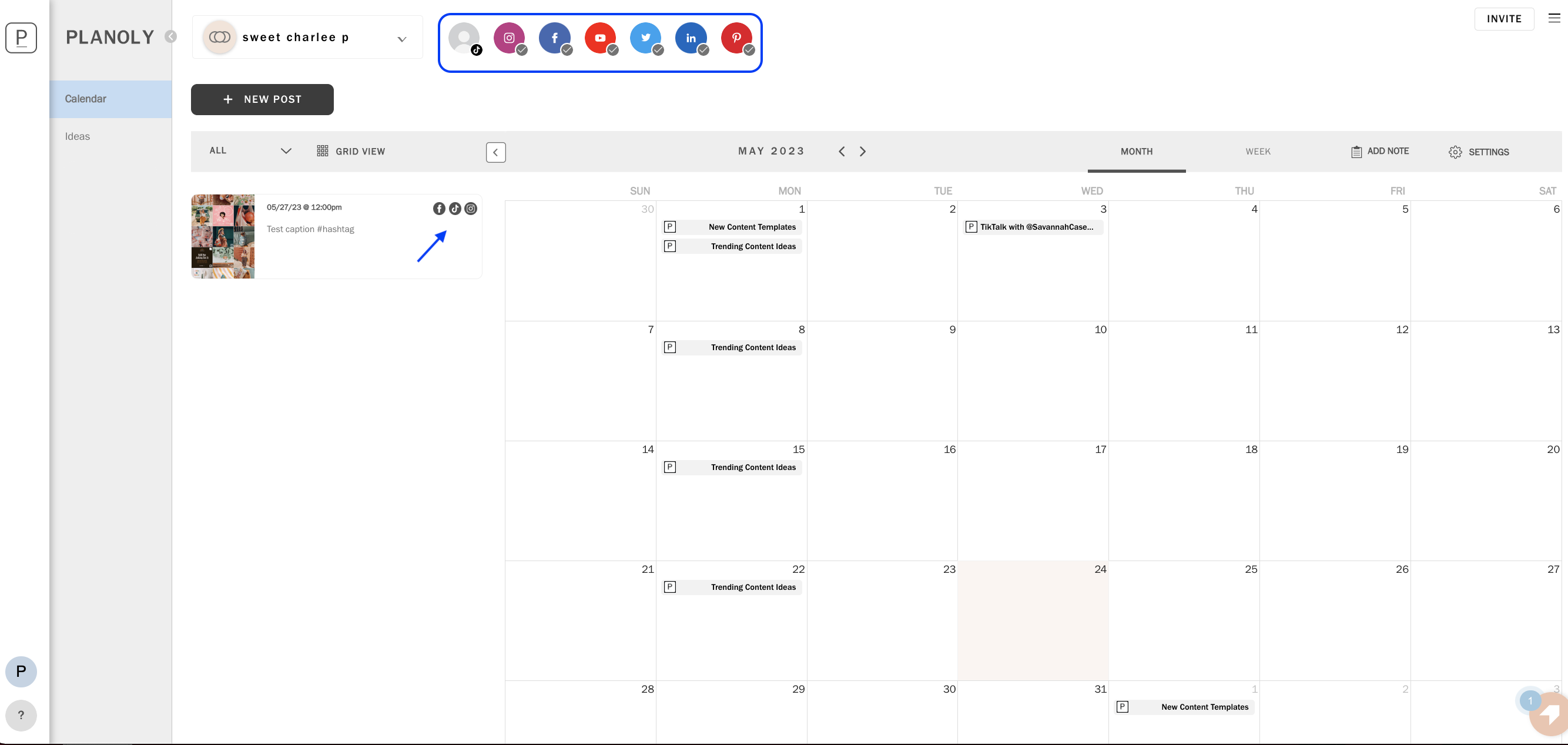Collapse the sidebar with the arrow

coord(171,36)
